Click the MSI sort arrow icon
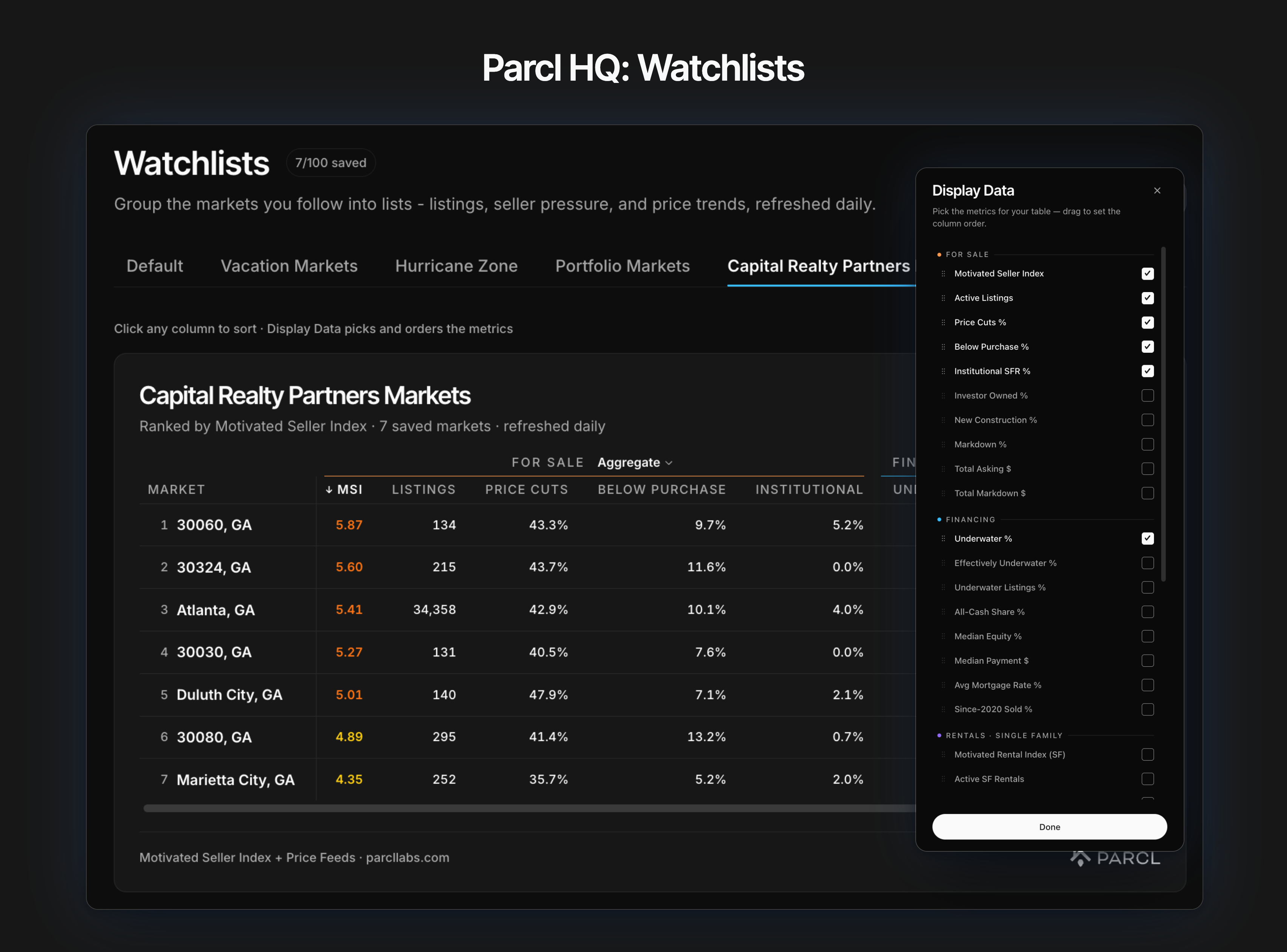 coord(329,490)
